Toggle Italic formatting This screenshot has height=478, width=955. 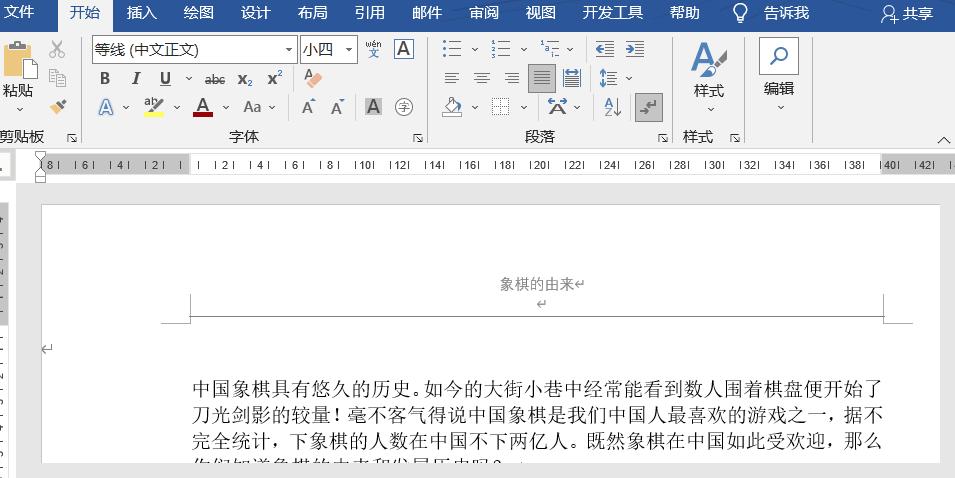(x=135, y=78)
